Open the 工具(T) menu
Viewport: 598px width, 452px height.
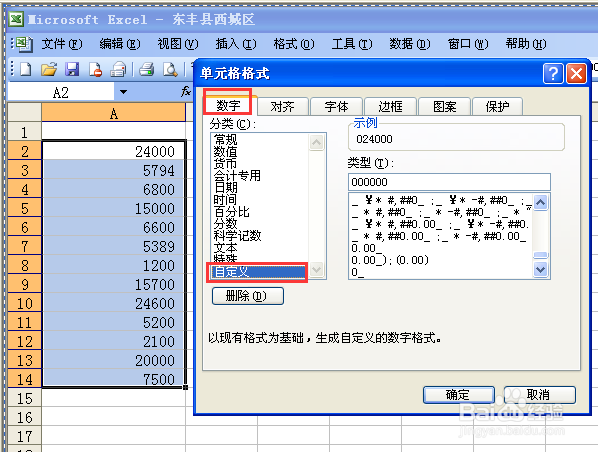click(352, 44)
